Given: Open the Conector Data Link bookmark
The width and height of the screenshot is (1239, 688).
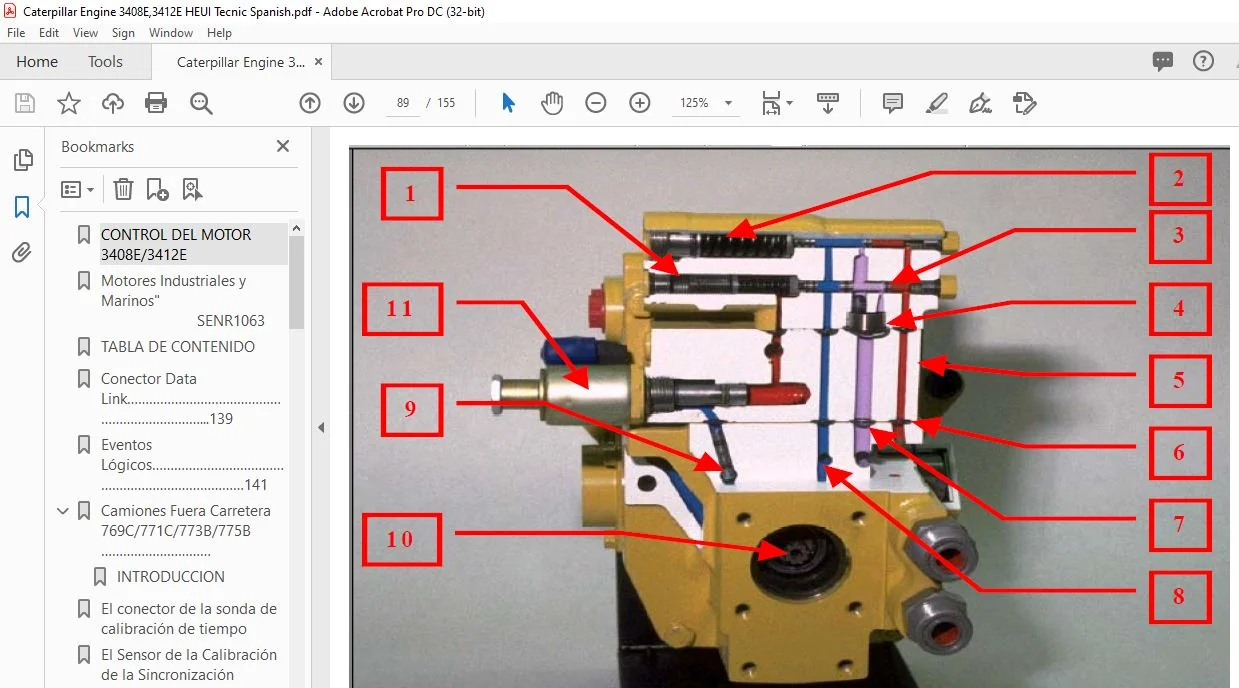Looking at the screenshot, I should pyautogui.click(x=191, y=398).
